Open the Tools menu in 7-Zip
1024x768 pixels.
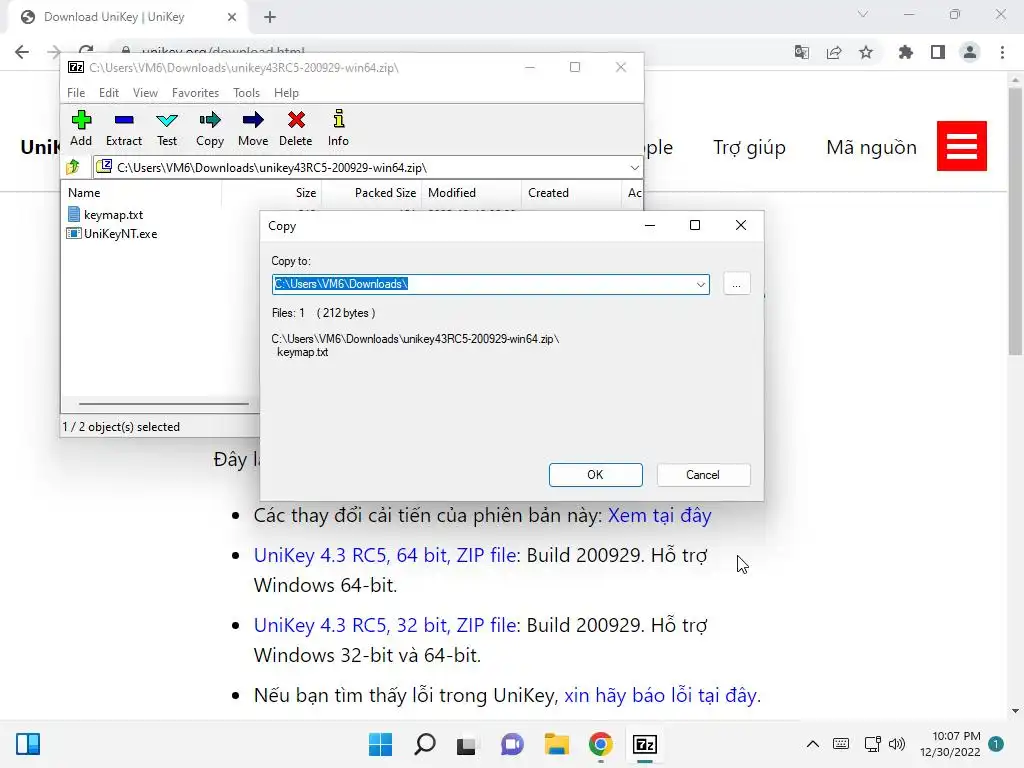[x=246, y=93]
